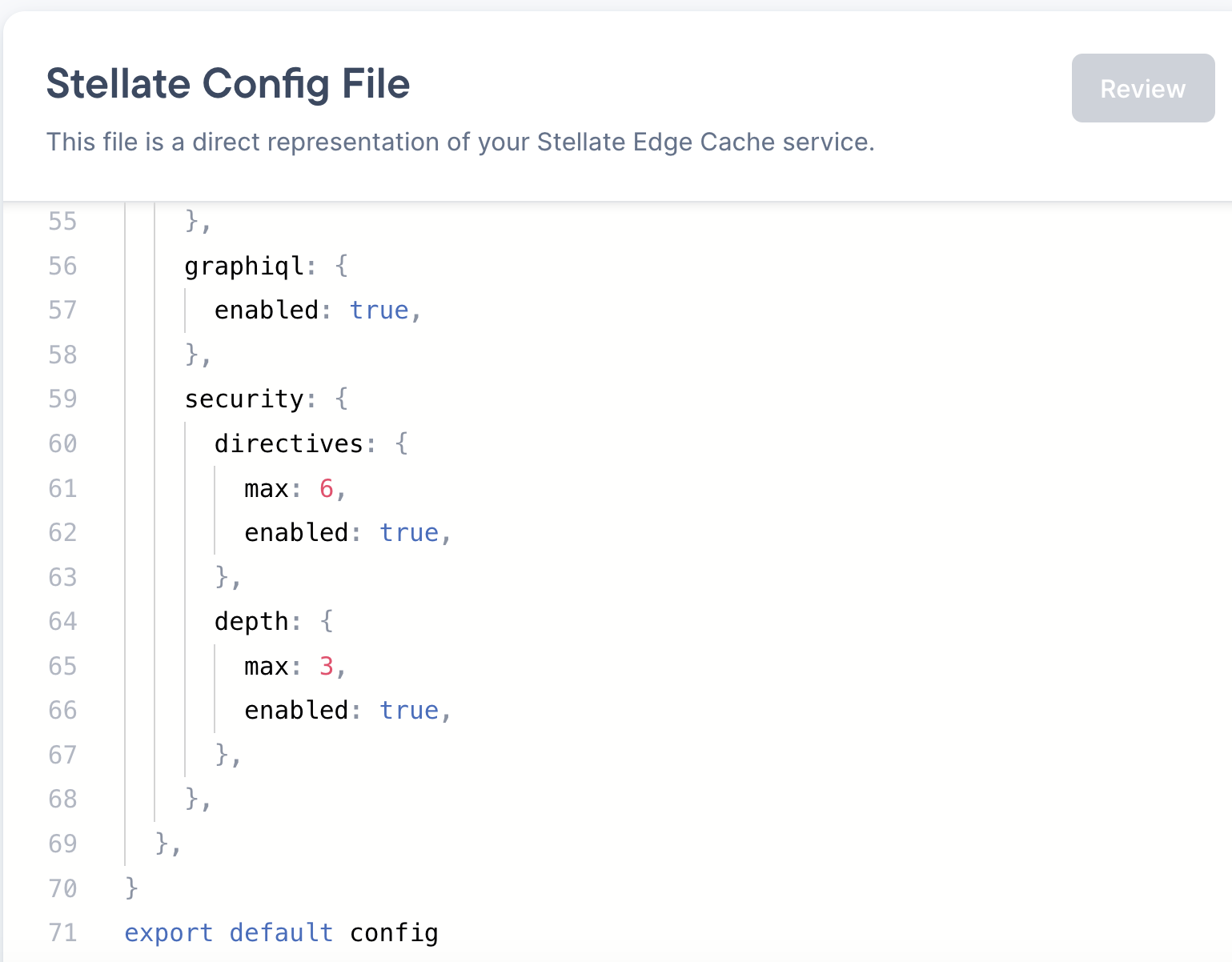Click the Review button

coord(1142,88)
